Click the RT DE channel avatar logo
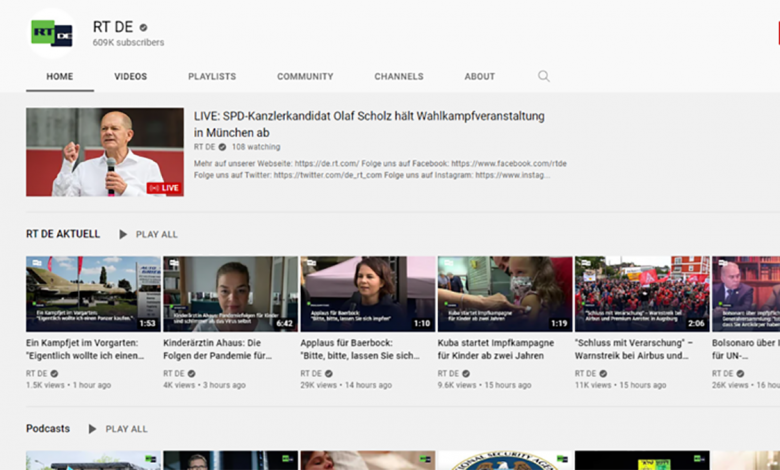 (x=52, y=33)
